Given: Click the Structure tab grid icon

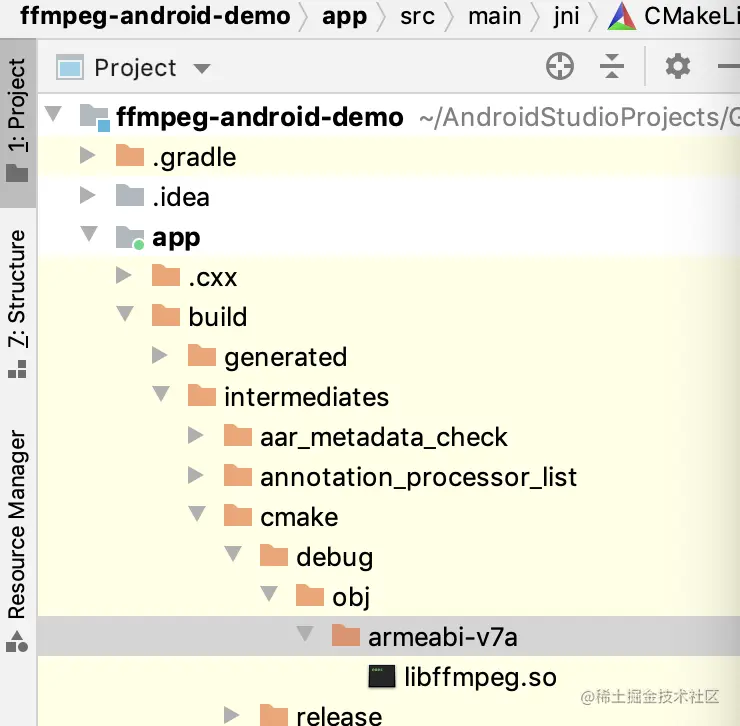Looking at the screenshot, I should (17, 369).
